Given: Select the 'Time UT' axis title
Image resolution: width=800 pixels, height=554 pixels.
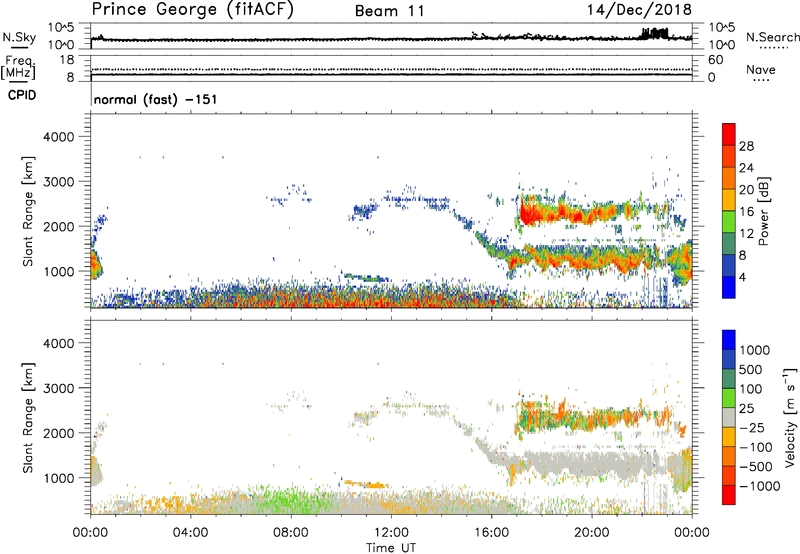Looking at the screenshot, I should pos(391,548).
